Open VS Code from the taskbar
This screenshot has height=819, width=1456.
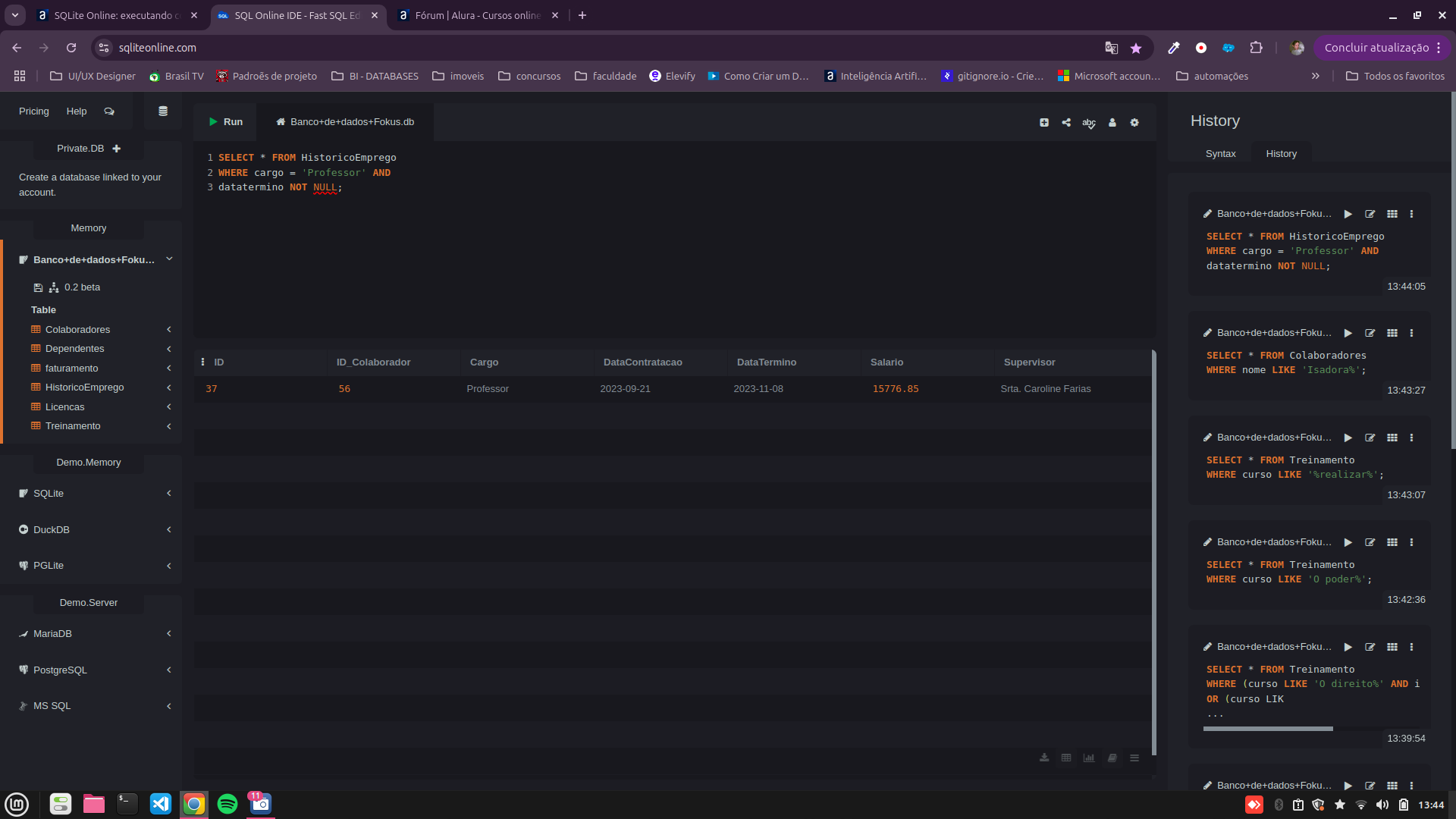(161, 804)
